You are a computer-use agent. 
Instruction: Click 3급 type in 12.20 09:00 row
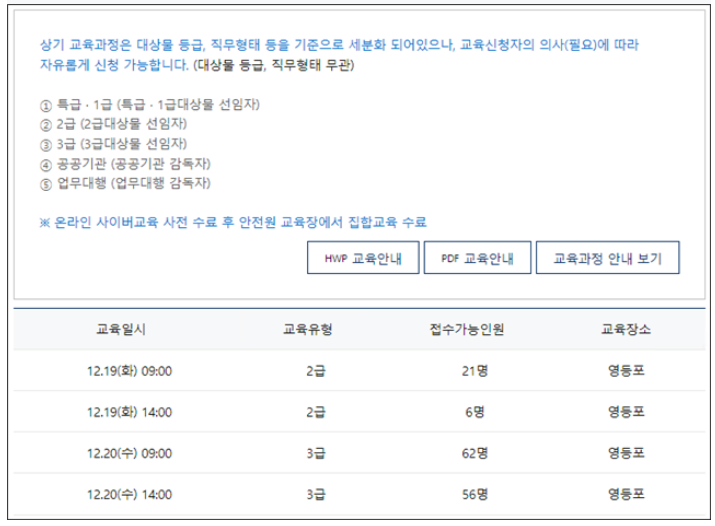316,453
